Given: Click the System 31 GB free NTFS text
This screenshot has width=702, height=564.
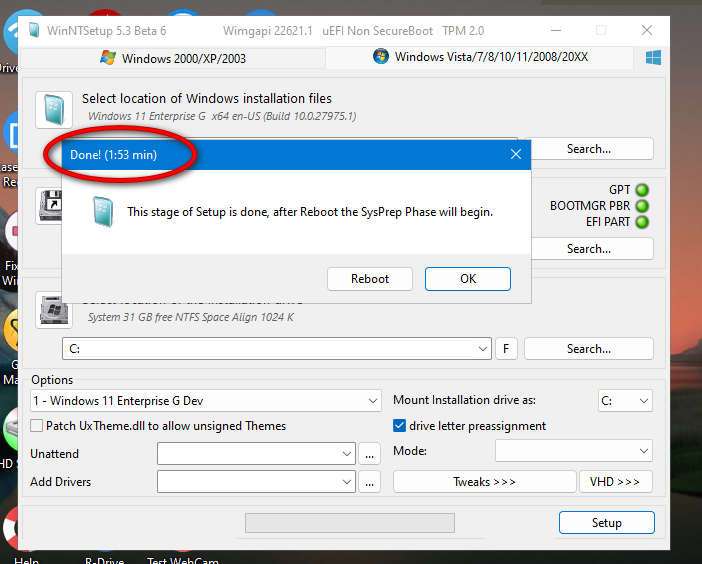Looking at the screenshot, I should pos(191,317).
